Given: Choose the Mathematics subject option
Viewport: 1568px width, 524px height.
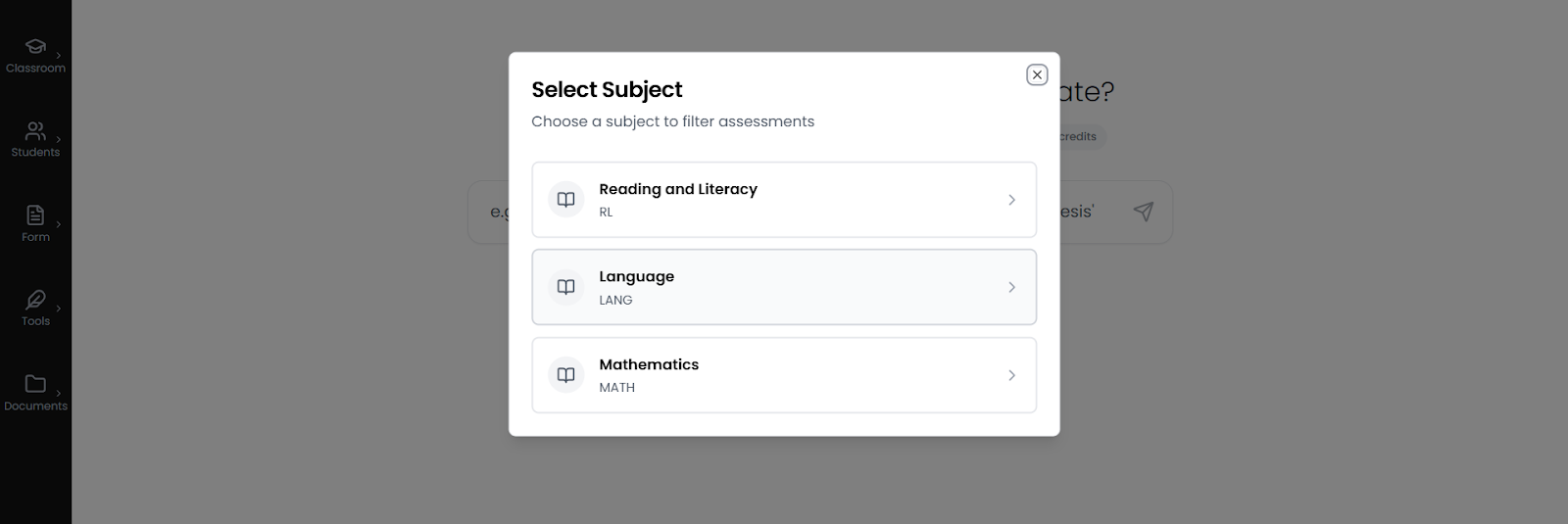Looking at the screenshot, I should pos(649,364).
